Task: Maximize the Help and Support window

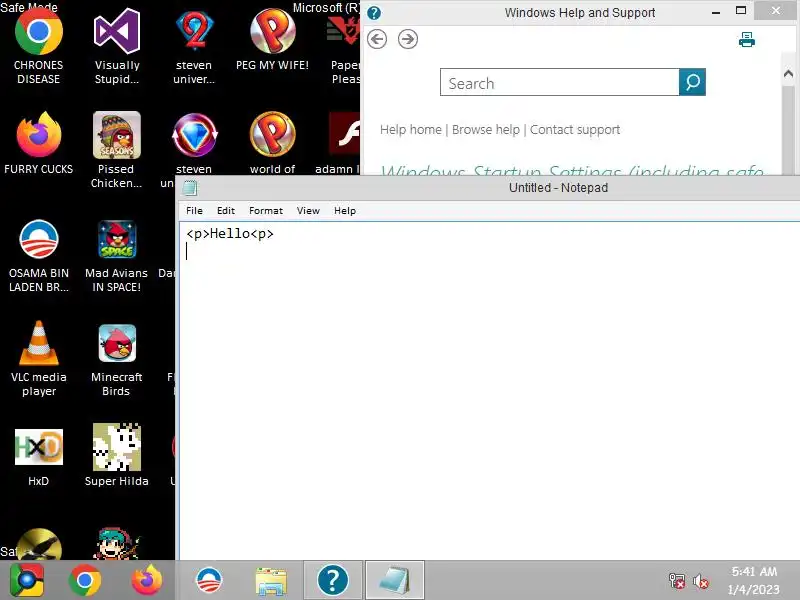Action: [x=741, y=11]
